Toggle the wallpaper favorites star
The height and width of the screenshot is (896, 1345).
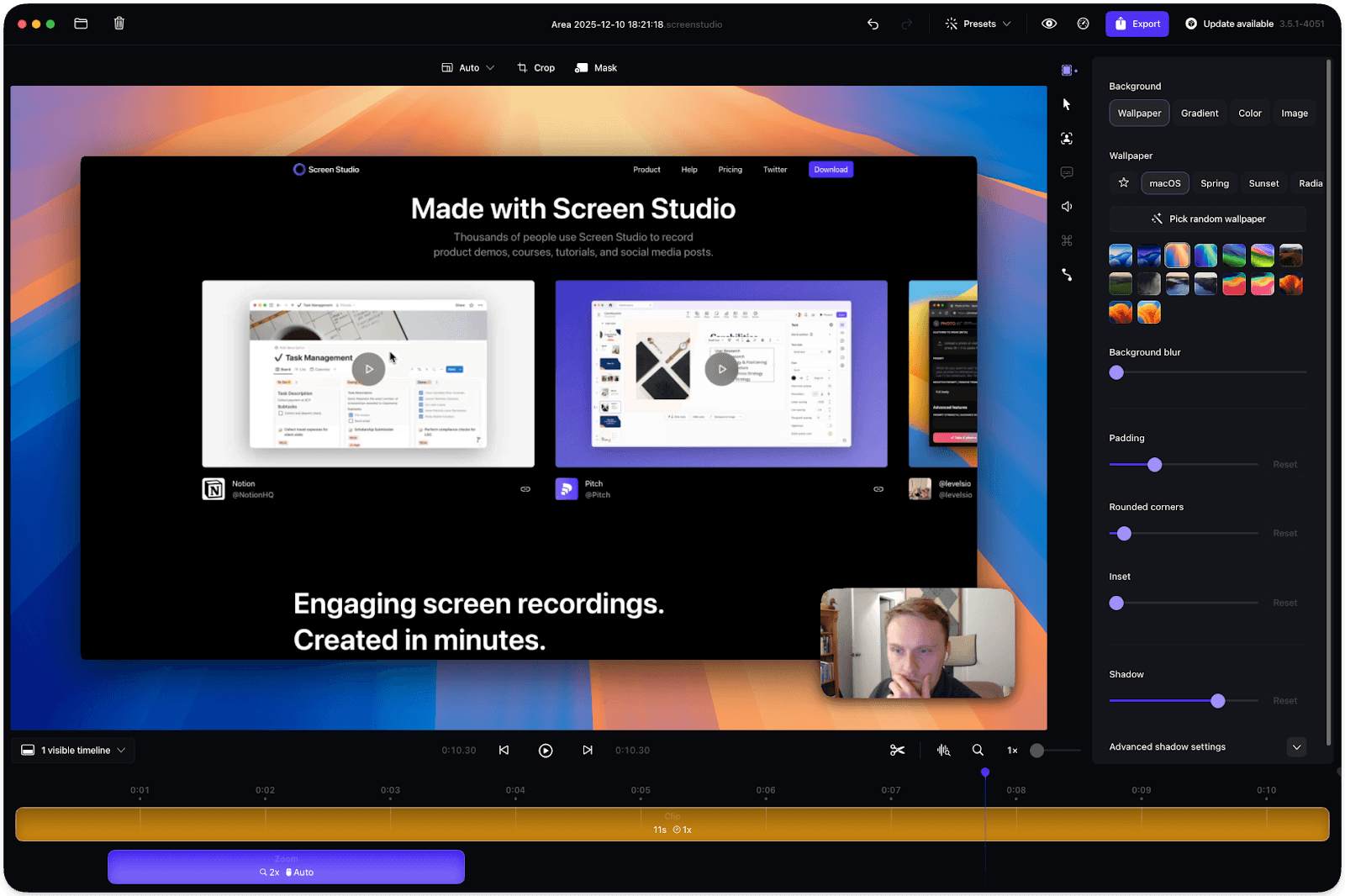click(x=1123, y=182)
